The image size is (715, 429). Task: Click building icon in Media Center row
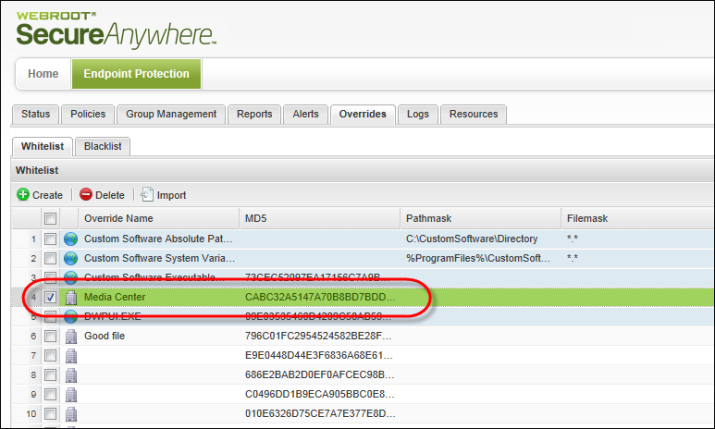tap(71, 297)
